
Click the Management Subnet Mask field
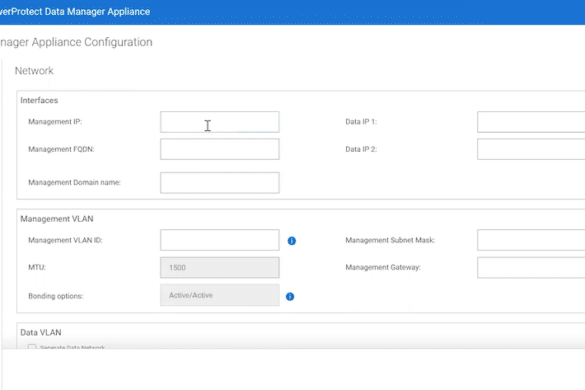coord(531,240)
